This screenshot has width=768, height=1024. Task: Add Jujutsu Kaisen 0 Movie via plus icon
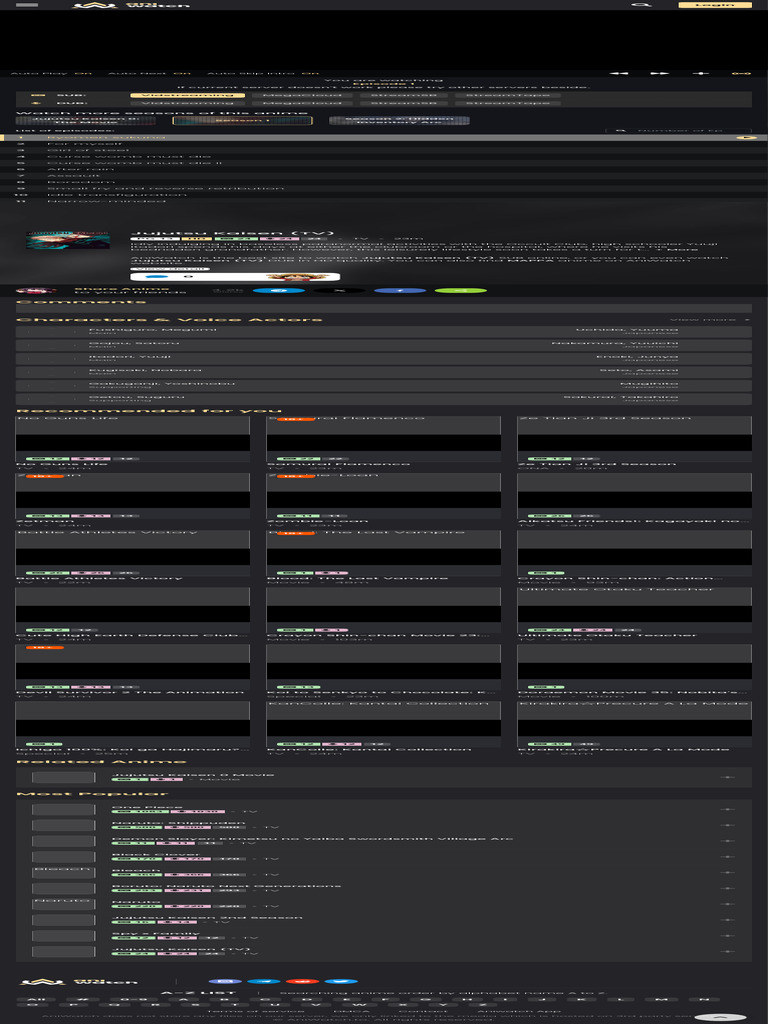pyautogui.click(x=727, y=777)
